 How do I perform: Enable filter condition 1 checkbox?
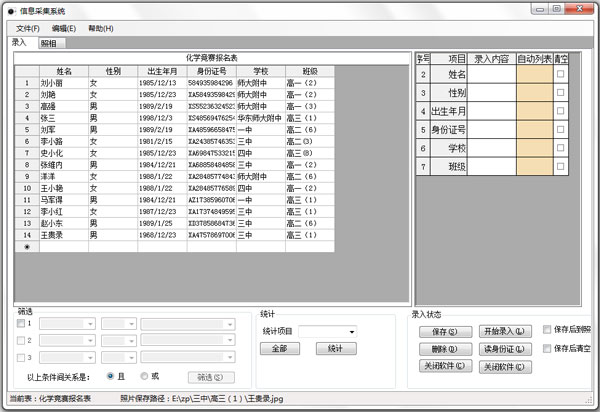[23, 323]
